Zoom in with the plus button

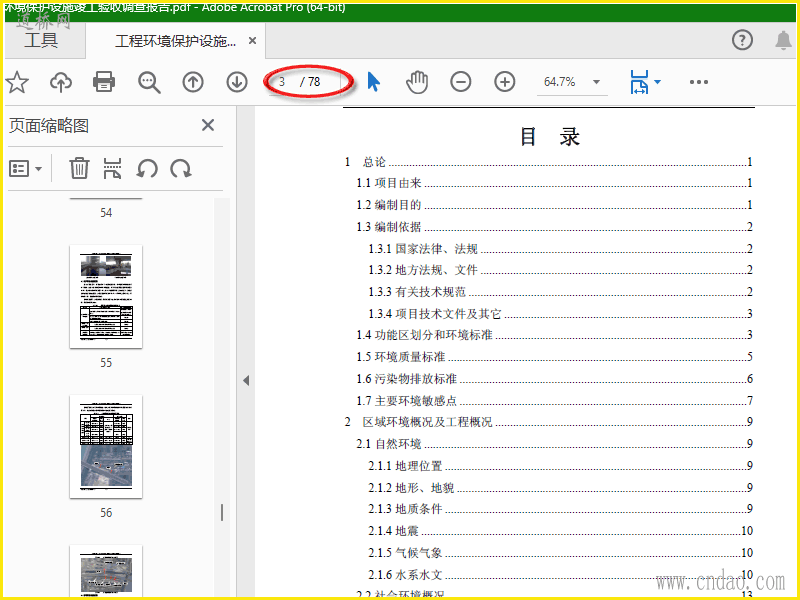[x=505, y=82]
